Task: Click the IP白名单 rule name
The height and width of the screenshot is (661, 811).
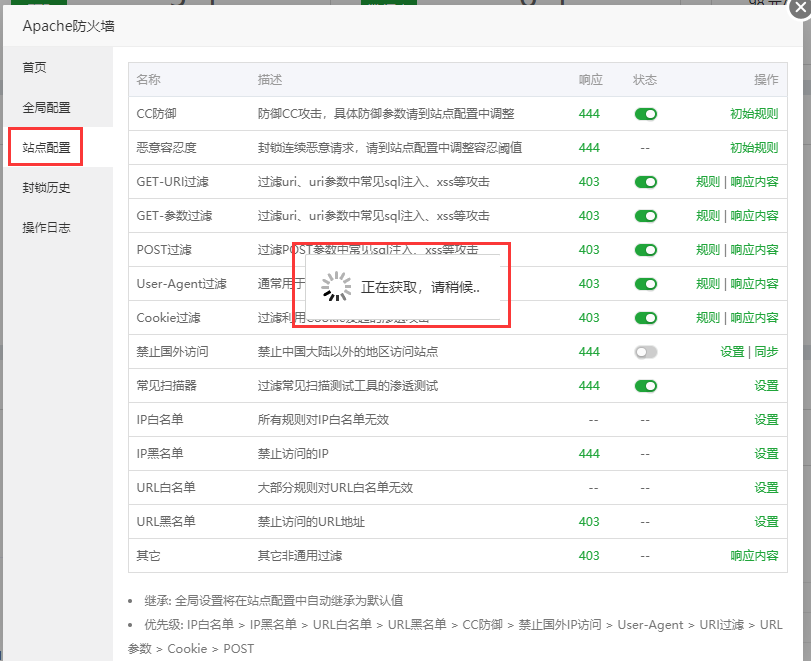Action: pyautogui.click(x=160, y=420)
